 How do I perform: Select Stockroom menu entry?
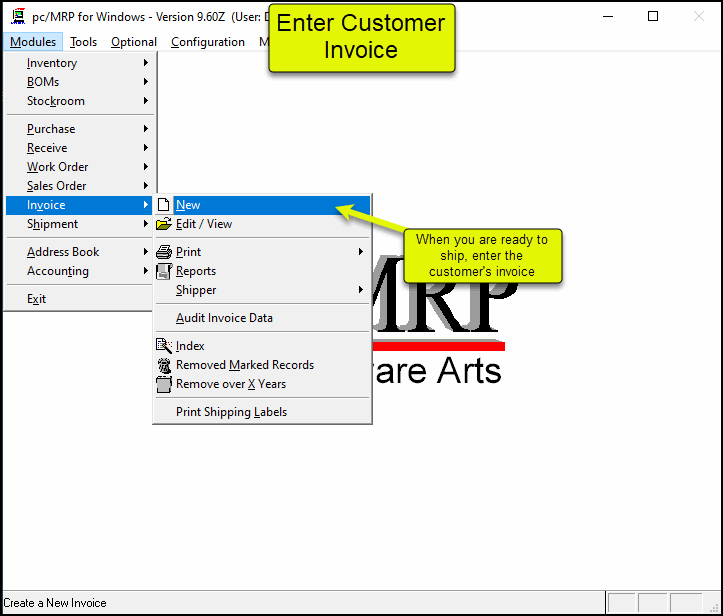79,101
